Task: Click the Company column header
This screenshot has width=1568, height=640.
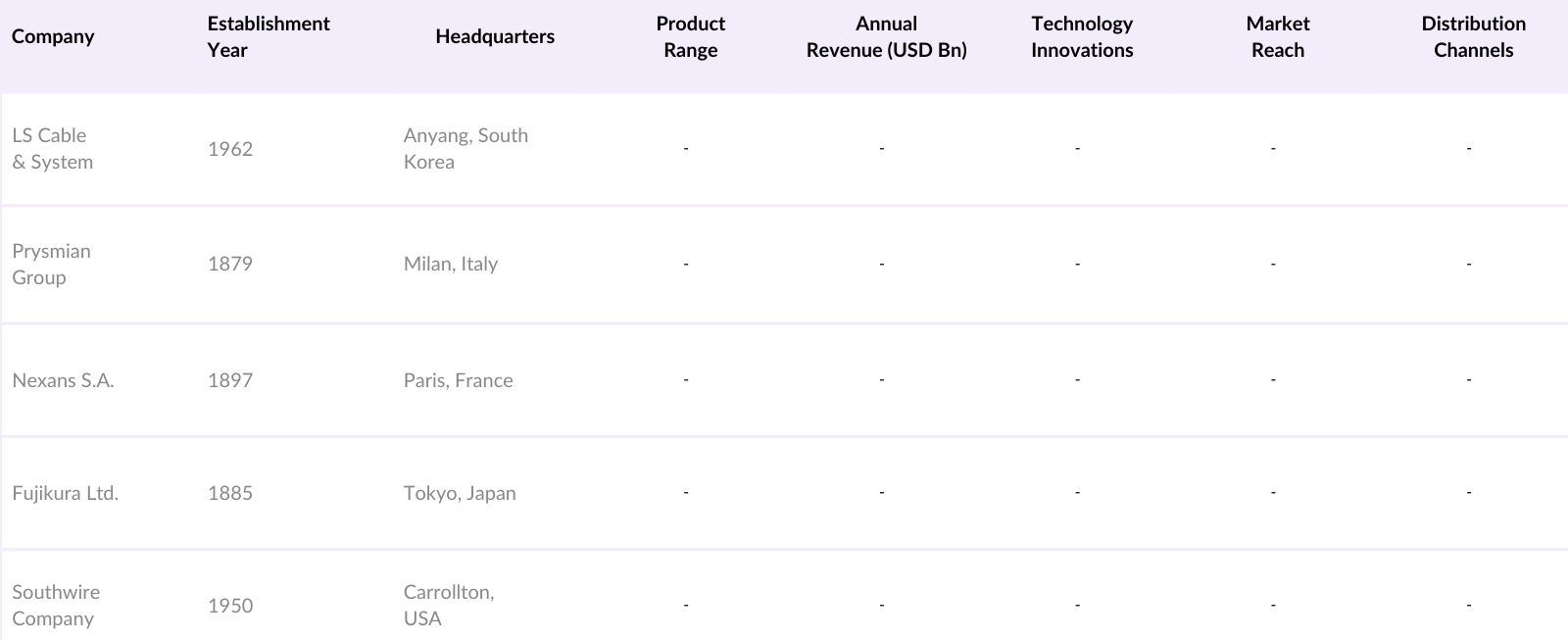Action: [x=53, y=36]
